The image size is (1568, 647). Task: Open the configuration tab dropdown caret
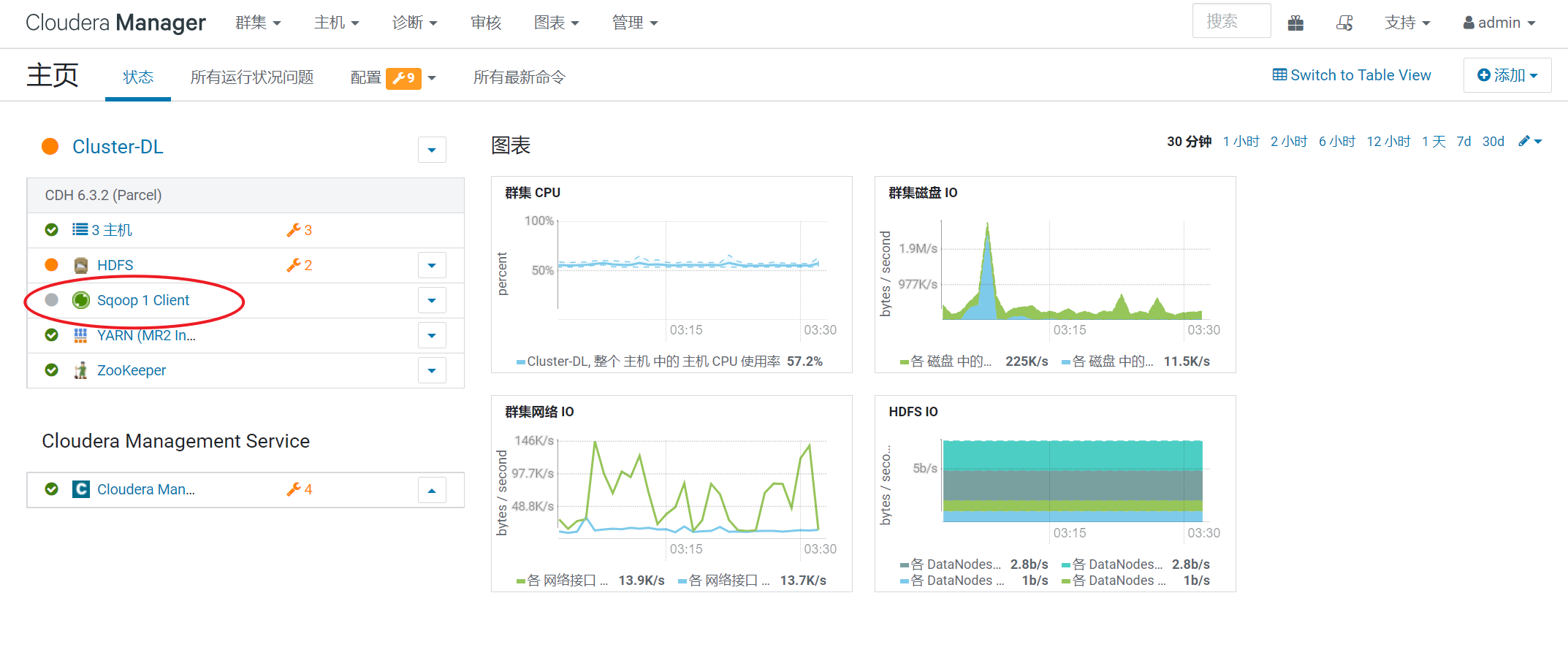click(432, 78)
